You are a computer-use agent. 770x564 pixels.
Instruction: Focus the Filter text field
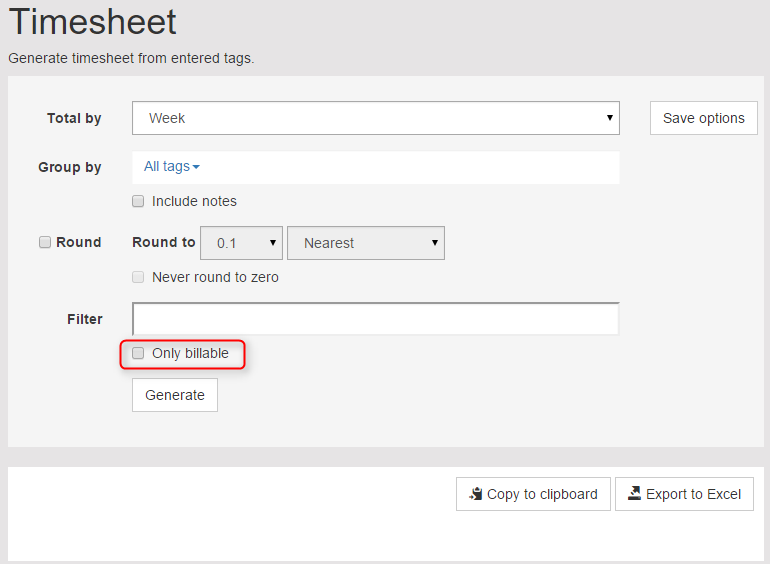[376, 319]
